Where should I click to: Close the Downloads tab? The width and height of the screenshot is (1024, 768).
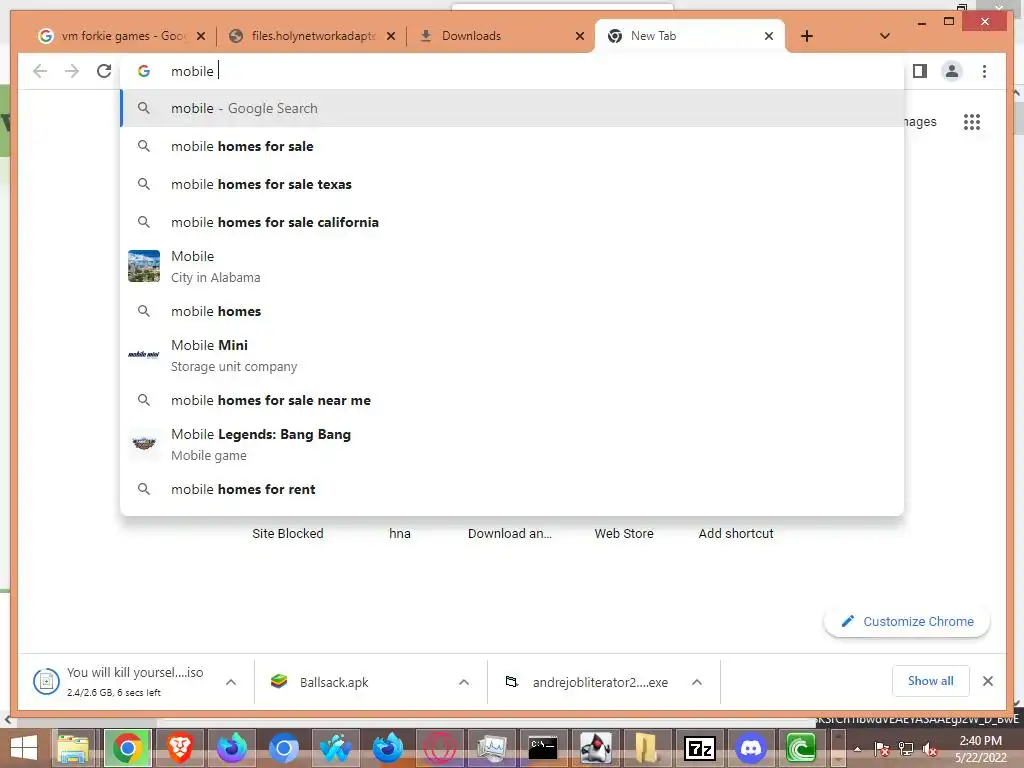[579, 36]
